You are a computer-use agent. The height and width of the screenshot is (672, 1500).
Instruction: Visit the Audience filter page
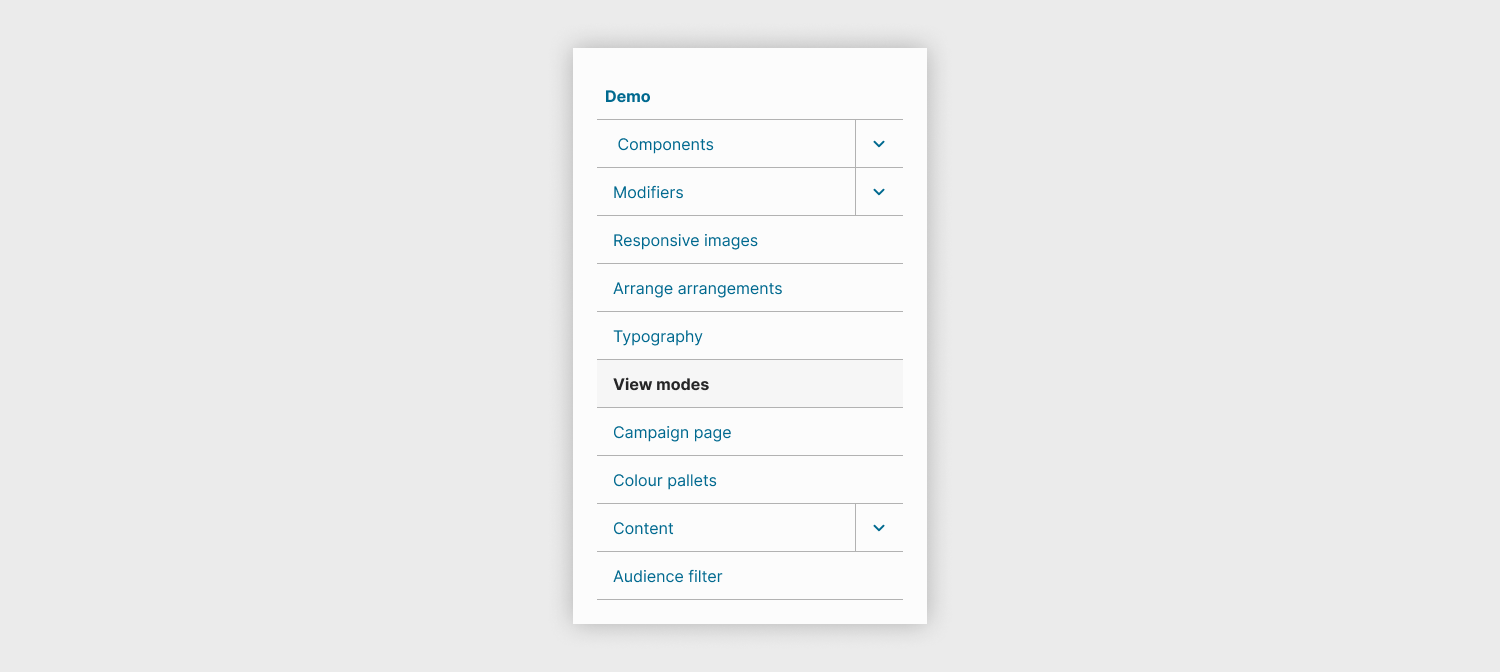(x=667, y=577)
